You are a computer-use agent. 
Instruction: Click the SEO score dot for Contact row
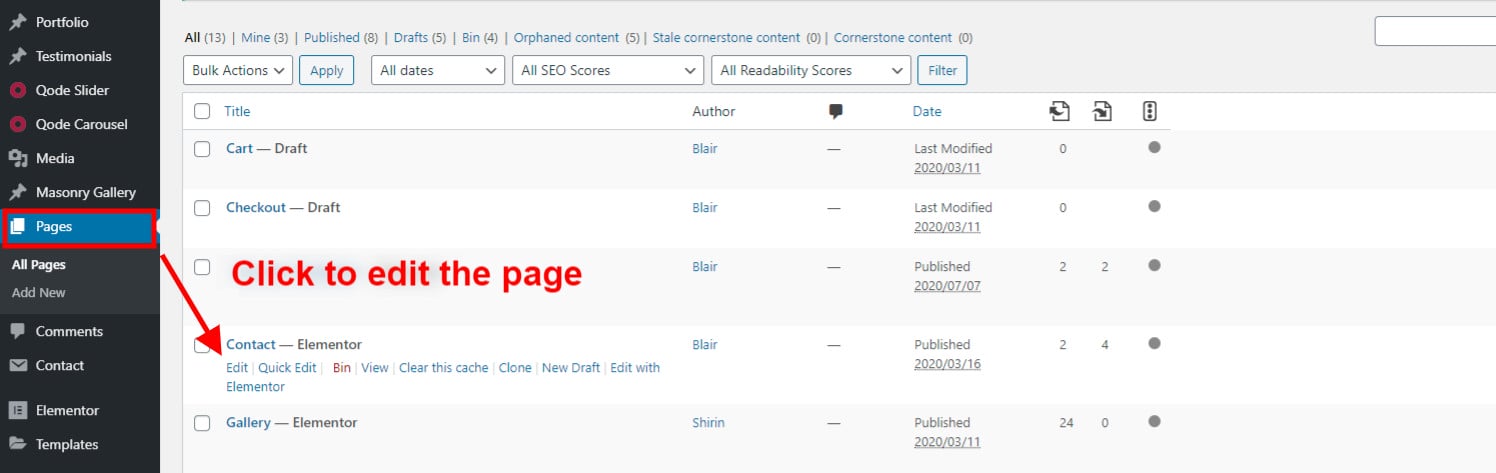coord(1154,343)
